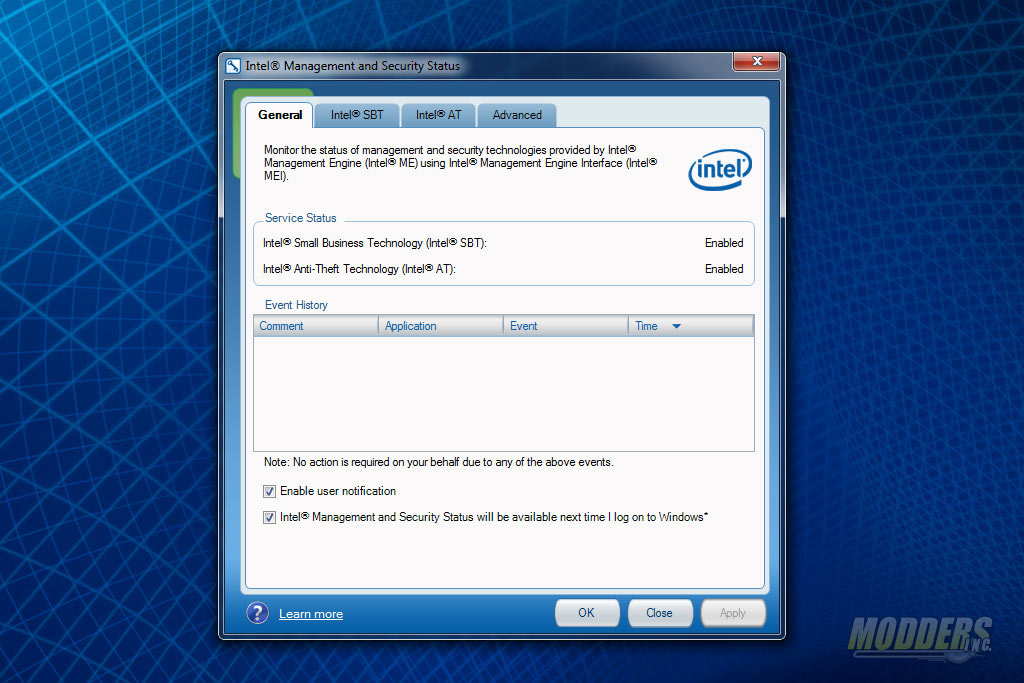Image resolution: width=1024 pixels, height=683 pixels.
Task: Click the title bar application icon
Action: pos(233,66)
